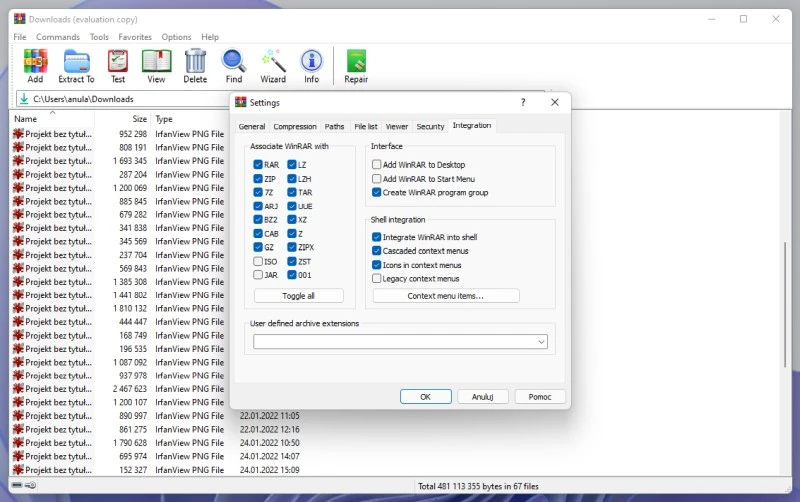
Task: Uncheck the TAR association checkbox
Action: click(292, 192)
